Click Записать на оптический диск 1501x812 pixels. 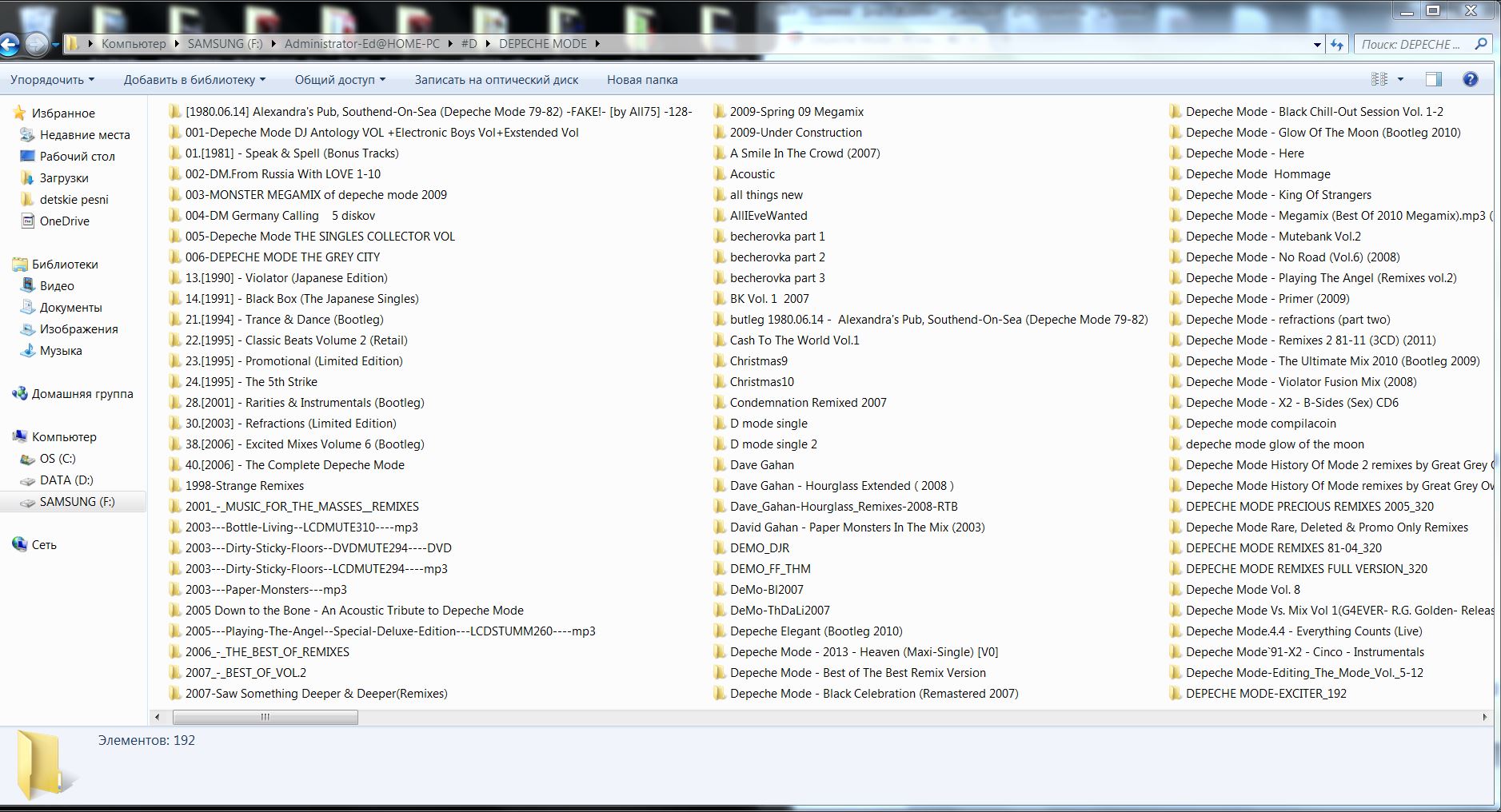[496, 80]
